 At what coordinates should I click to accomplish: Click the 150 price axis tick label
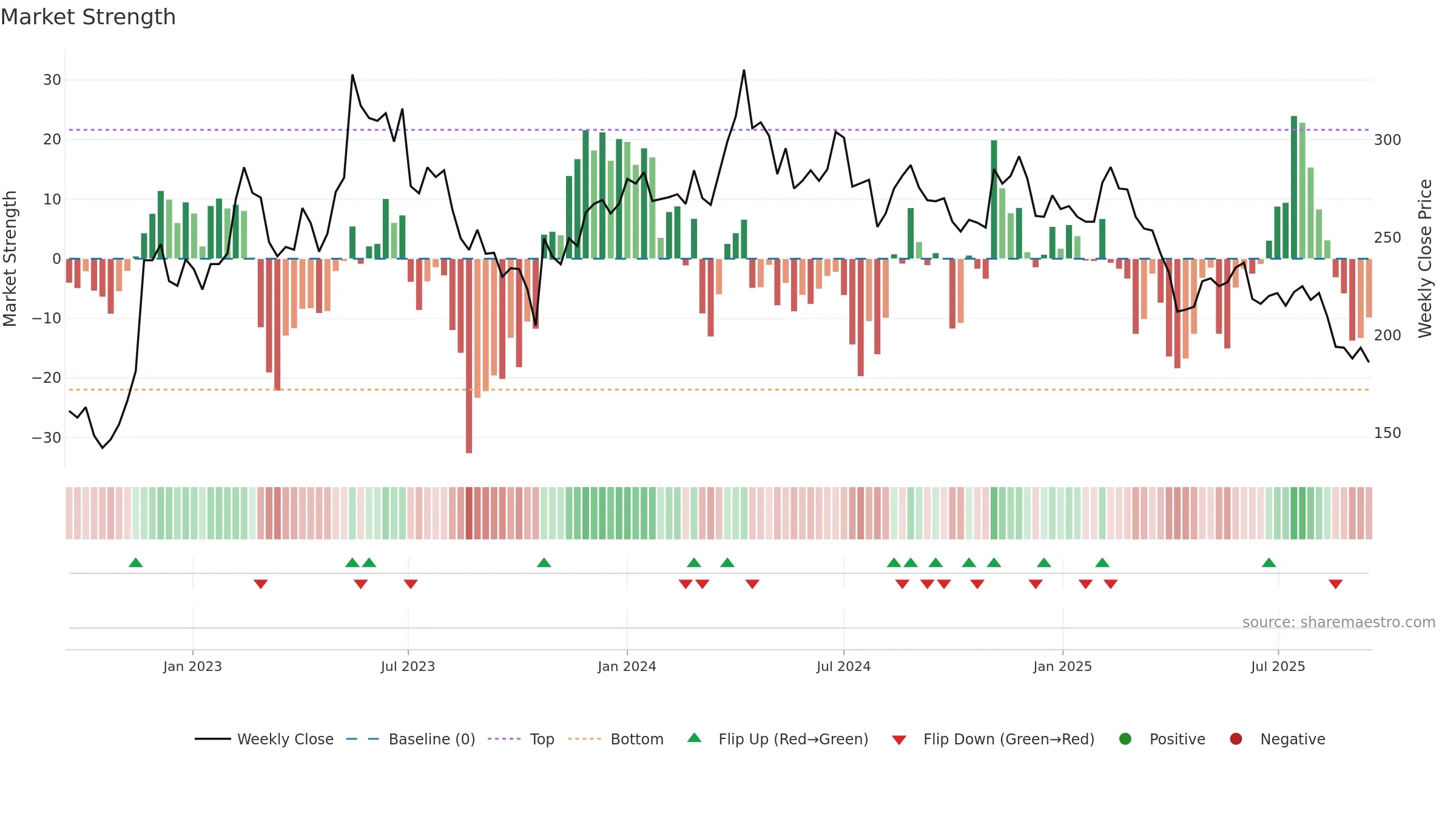pos(1387,433)
